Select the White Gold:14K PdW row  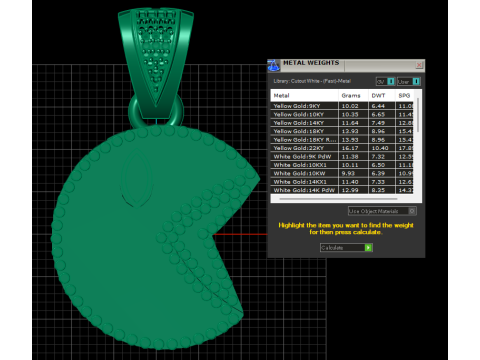(x=342, y=190)
